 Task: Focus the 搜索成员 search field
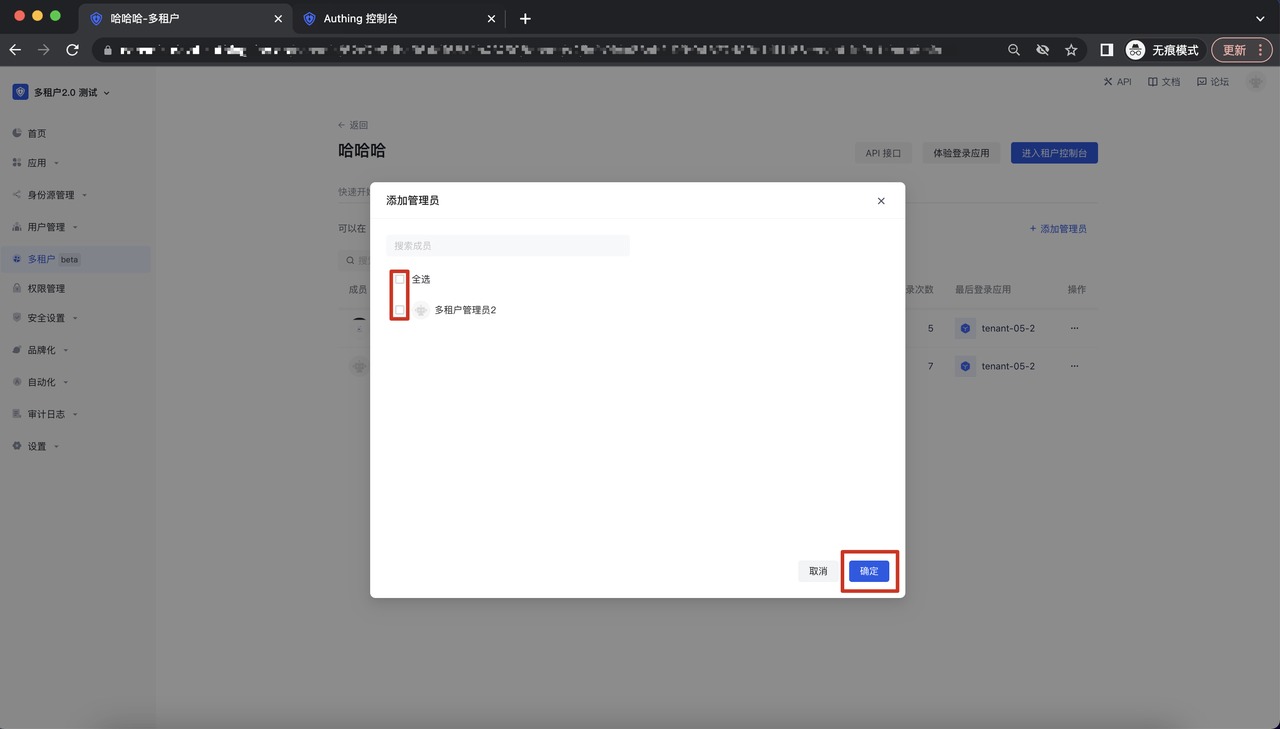coord(507,245)
